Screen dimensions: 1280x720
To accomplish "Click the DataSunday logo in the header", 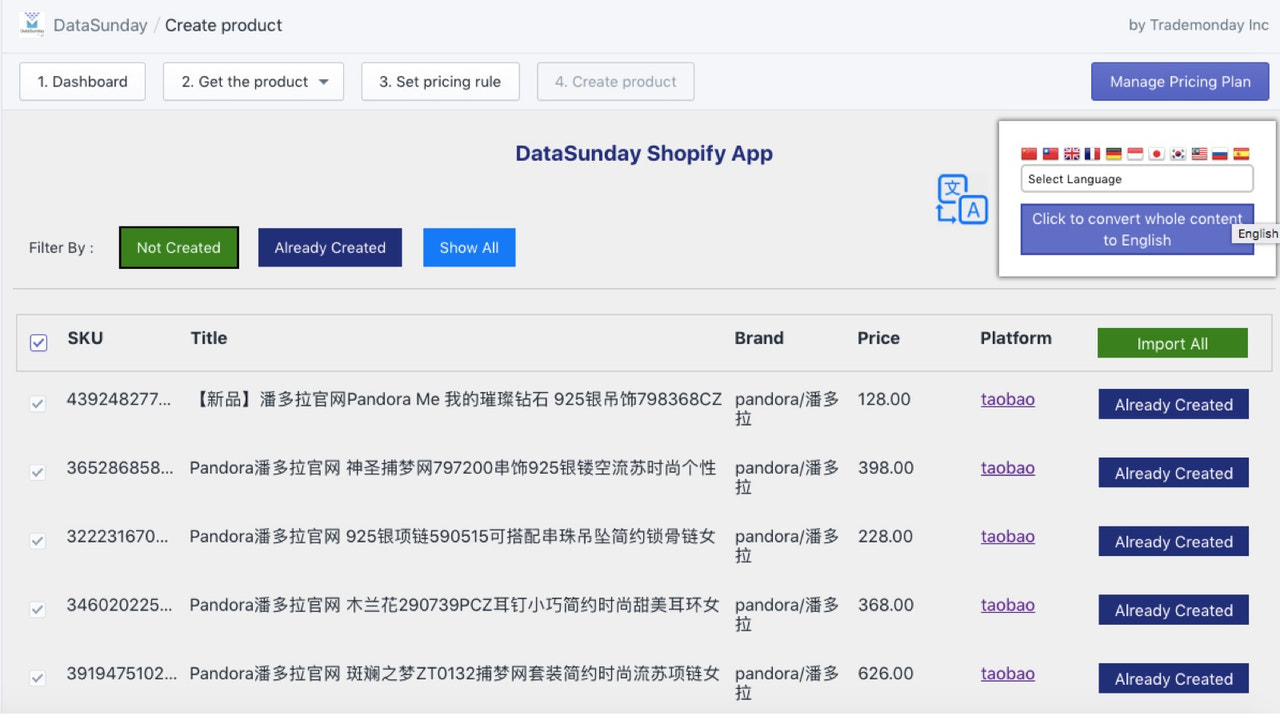I will click(32, 24).
